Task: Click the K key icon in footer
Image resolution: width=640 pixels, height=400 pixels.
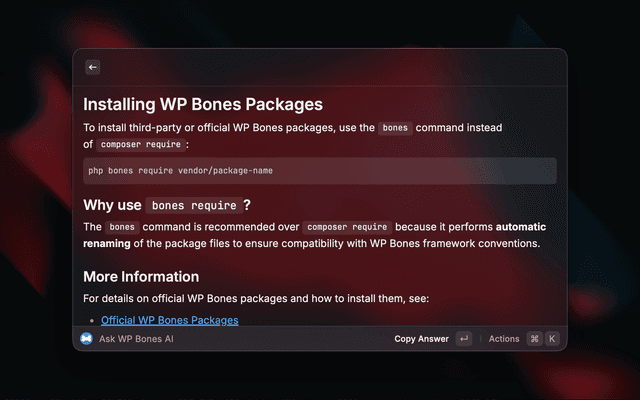Action: pos(551,339)
